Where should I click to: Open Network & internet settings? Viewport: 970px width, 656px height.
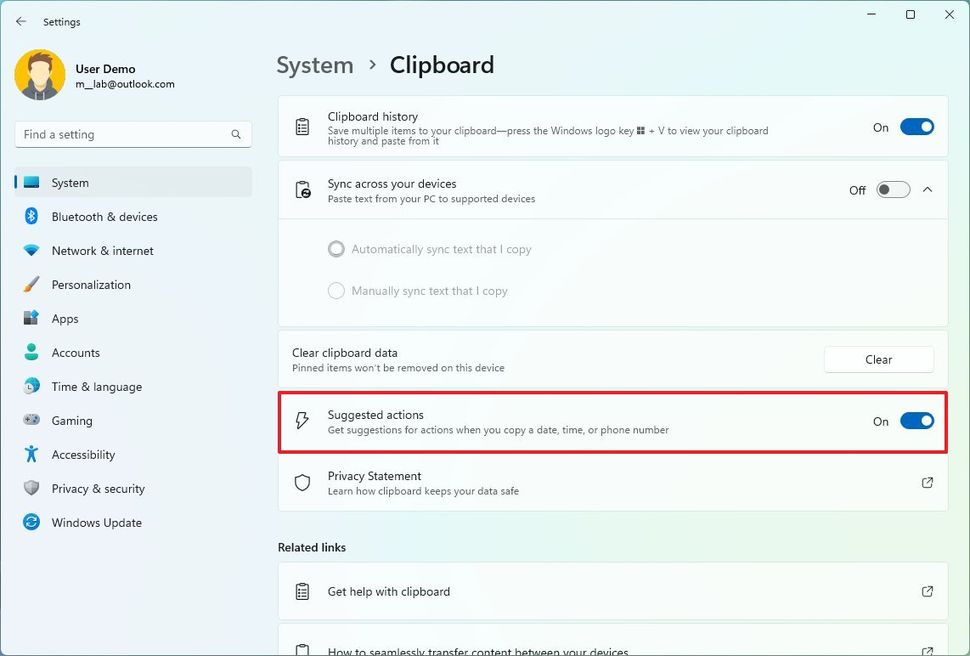tap(103, 250)
